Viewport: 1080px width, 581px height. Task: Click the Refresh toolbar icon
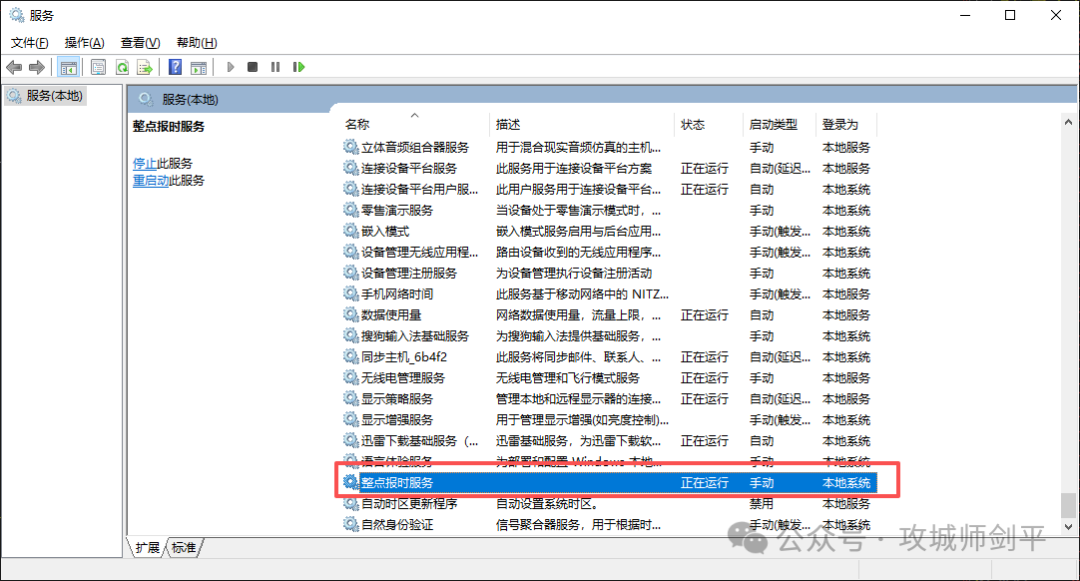pos(122,67)
